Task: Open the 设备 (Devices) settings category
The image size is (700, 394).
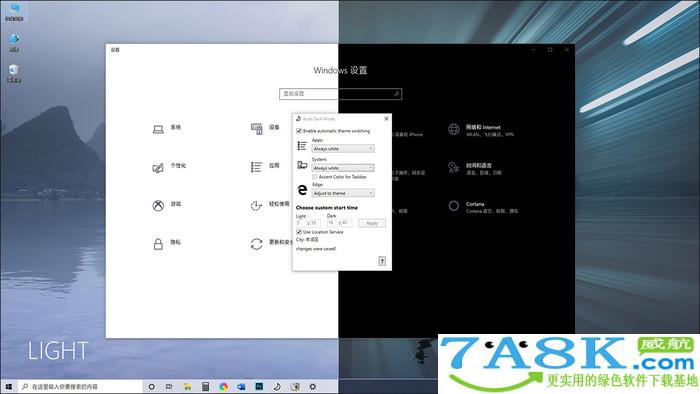Action: click(265, 129)
